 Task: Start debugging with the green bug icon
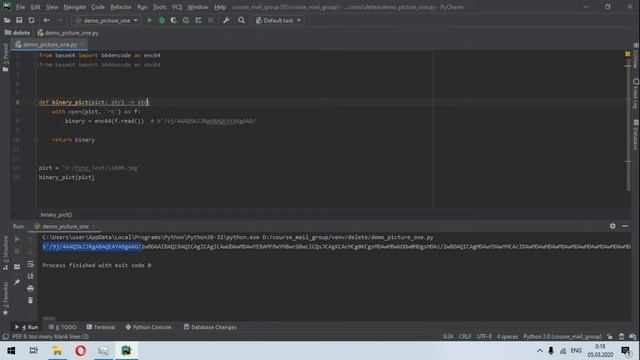162,20
